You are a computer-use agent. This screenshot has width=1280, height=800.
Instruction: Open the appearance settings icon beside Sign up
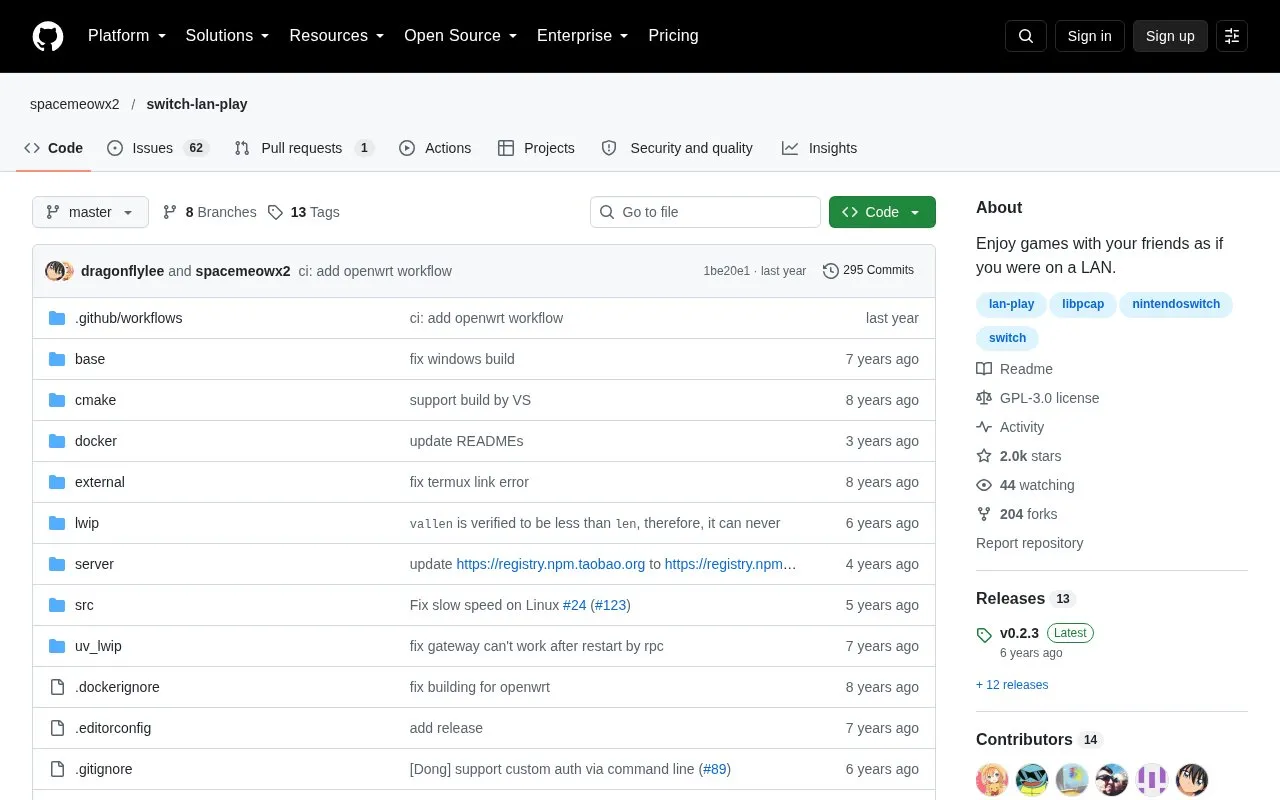(1232, 36)
